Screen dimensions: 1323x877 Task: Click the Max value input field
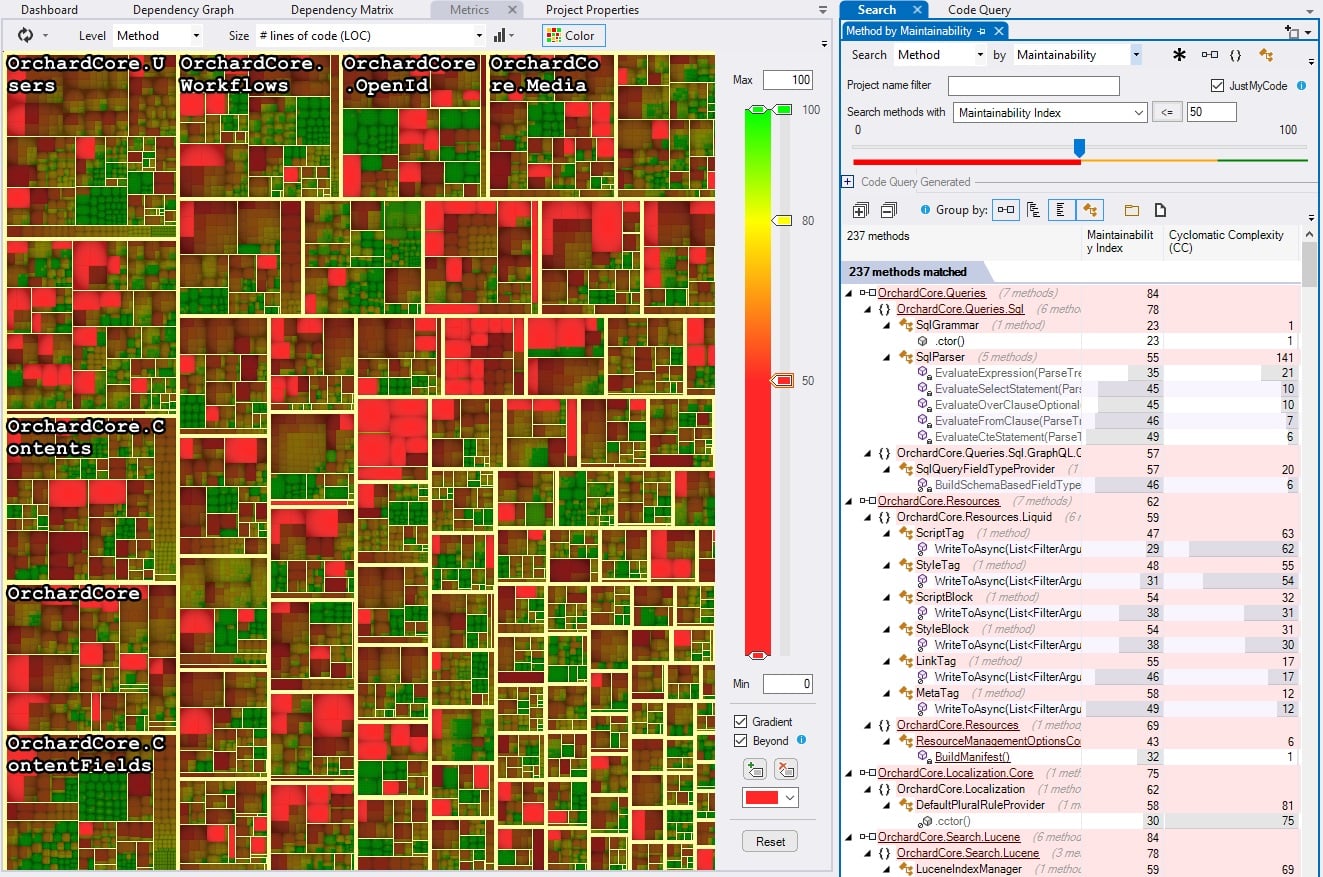click(788, 80)
